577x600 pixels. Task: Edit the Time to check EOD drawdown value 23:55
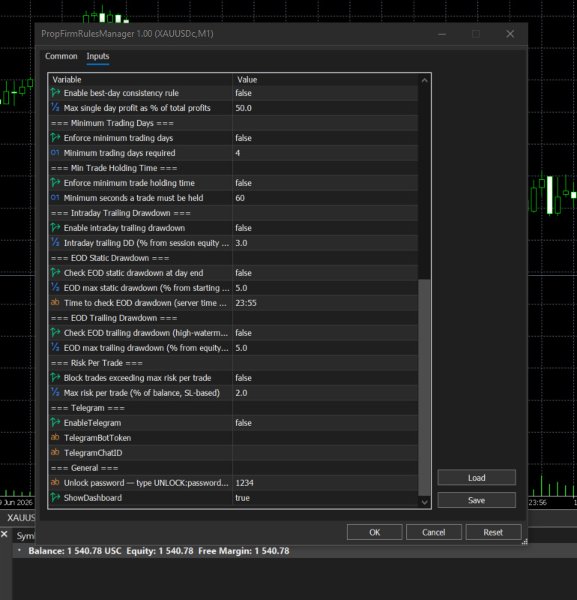pyautogui.click(x=325, y=303)
